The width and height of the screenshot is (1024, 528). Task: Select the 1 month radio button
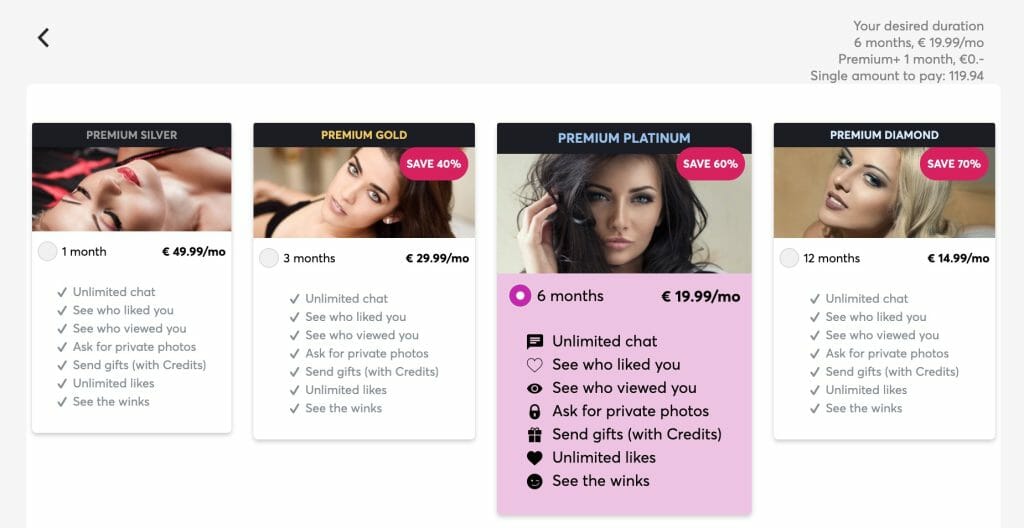(x=48, y=252)
